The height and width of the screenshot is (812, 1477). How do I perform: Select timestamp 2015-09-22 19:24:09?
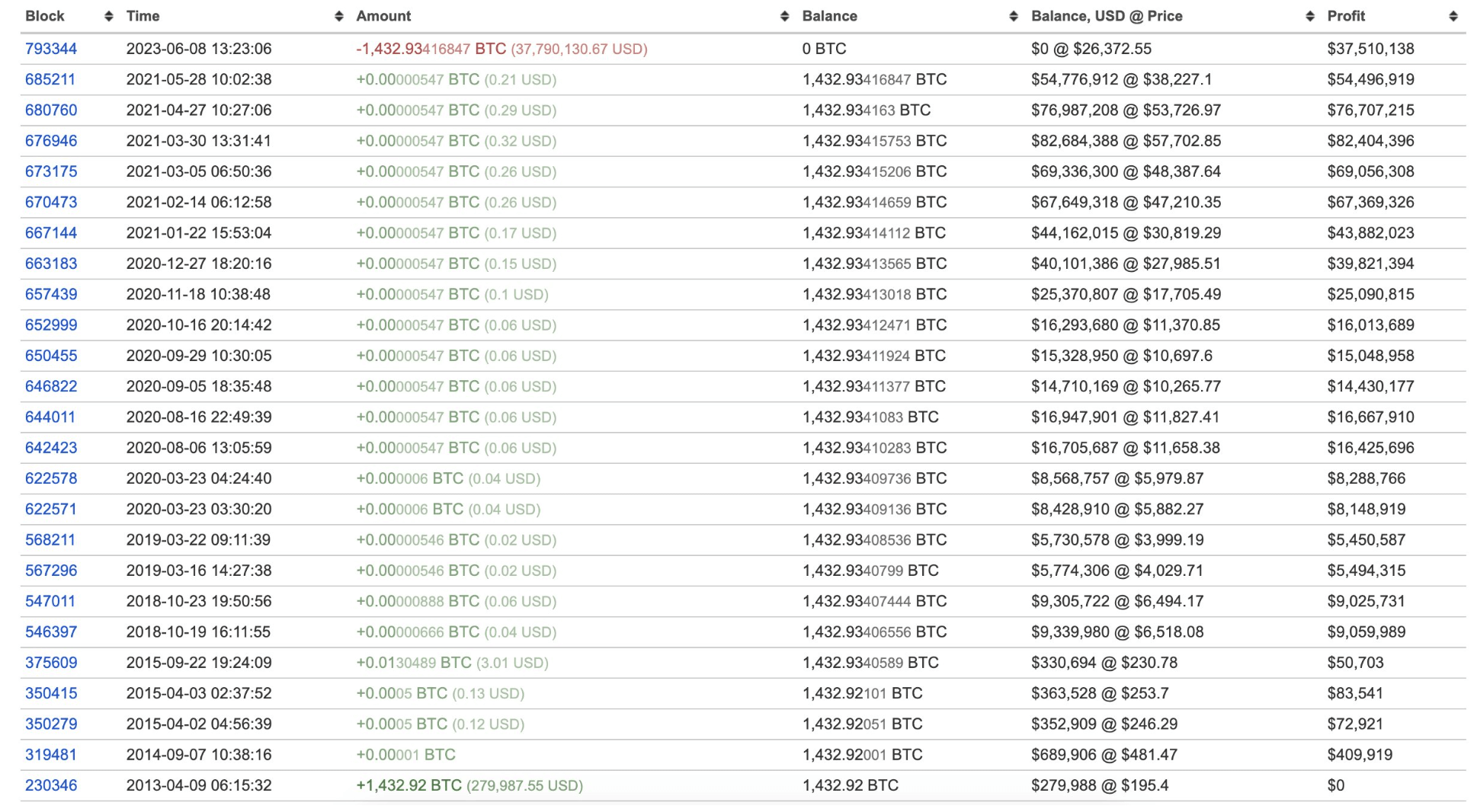tap(199, 663)
